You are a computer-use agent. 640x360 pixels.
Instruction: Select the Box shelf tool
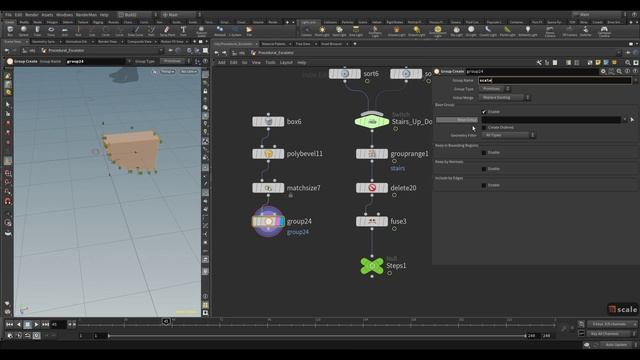[10, 31]
